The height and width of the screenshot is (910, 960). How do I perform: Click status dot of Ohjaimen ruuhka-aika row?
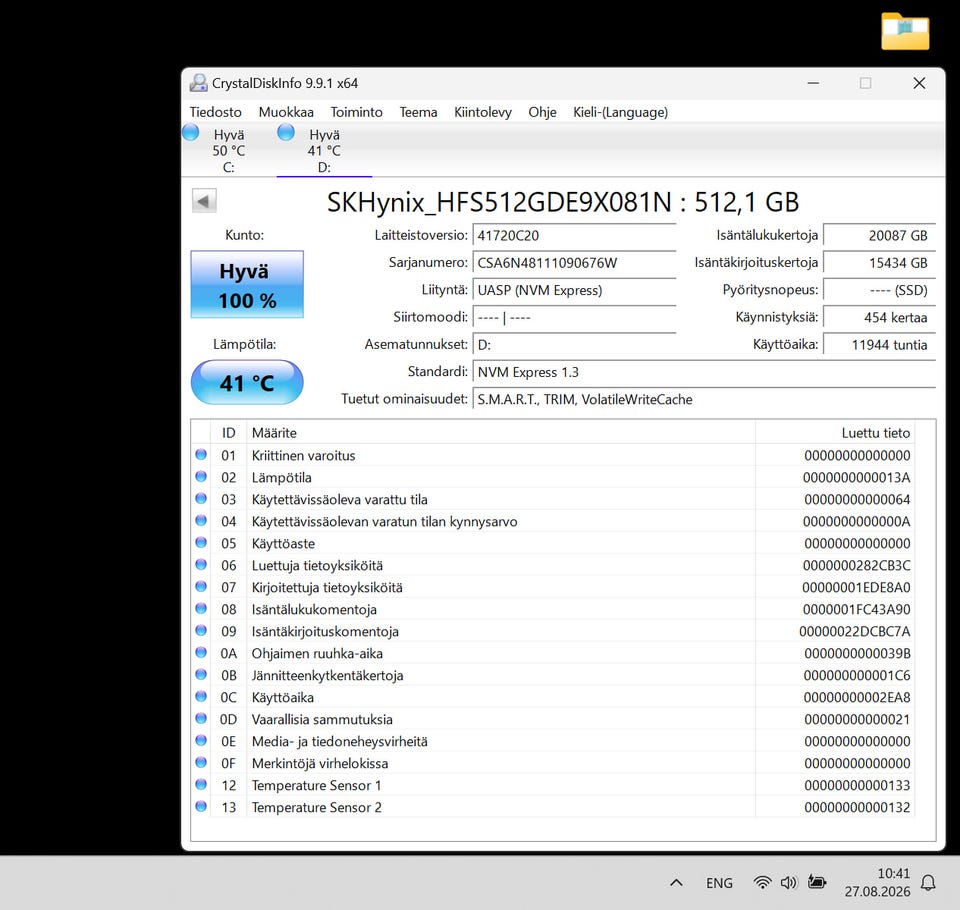(201, 653)
